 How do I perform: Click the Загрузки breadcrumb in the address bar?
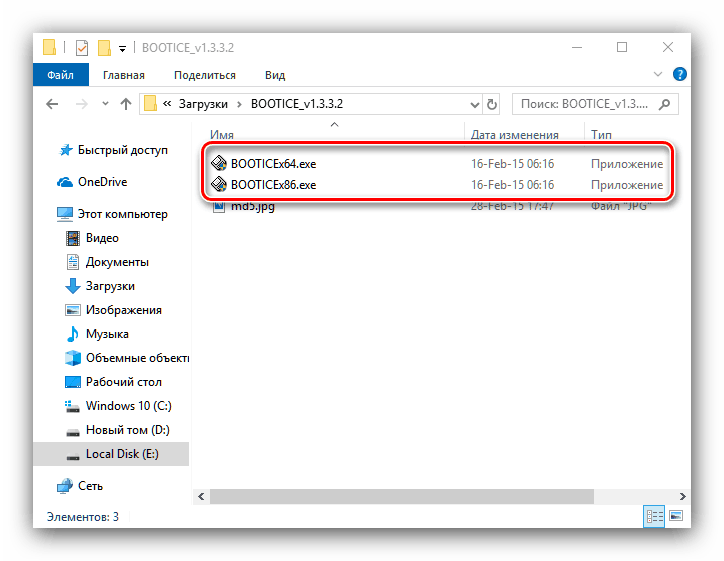coord(203,104)
